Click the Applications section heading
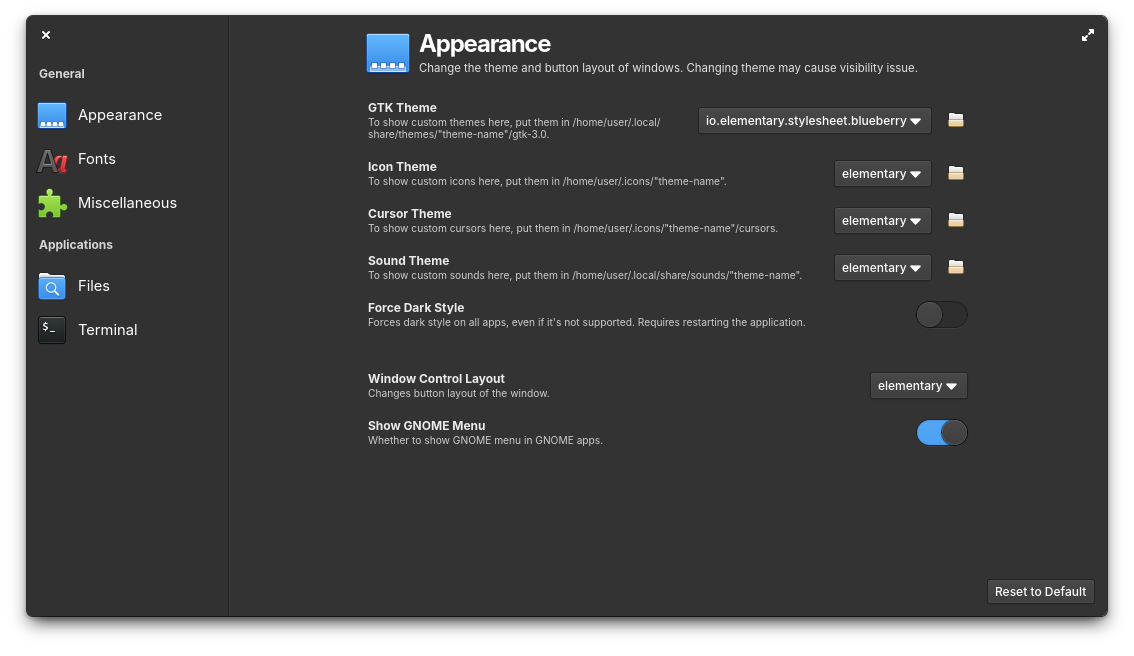Image resolution: width=1134 pixels, height=656 pixels. coord(76,244)
